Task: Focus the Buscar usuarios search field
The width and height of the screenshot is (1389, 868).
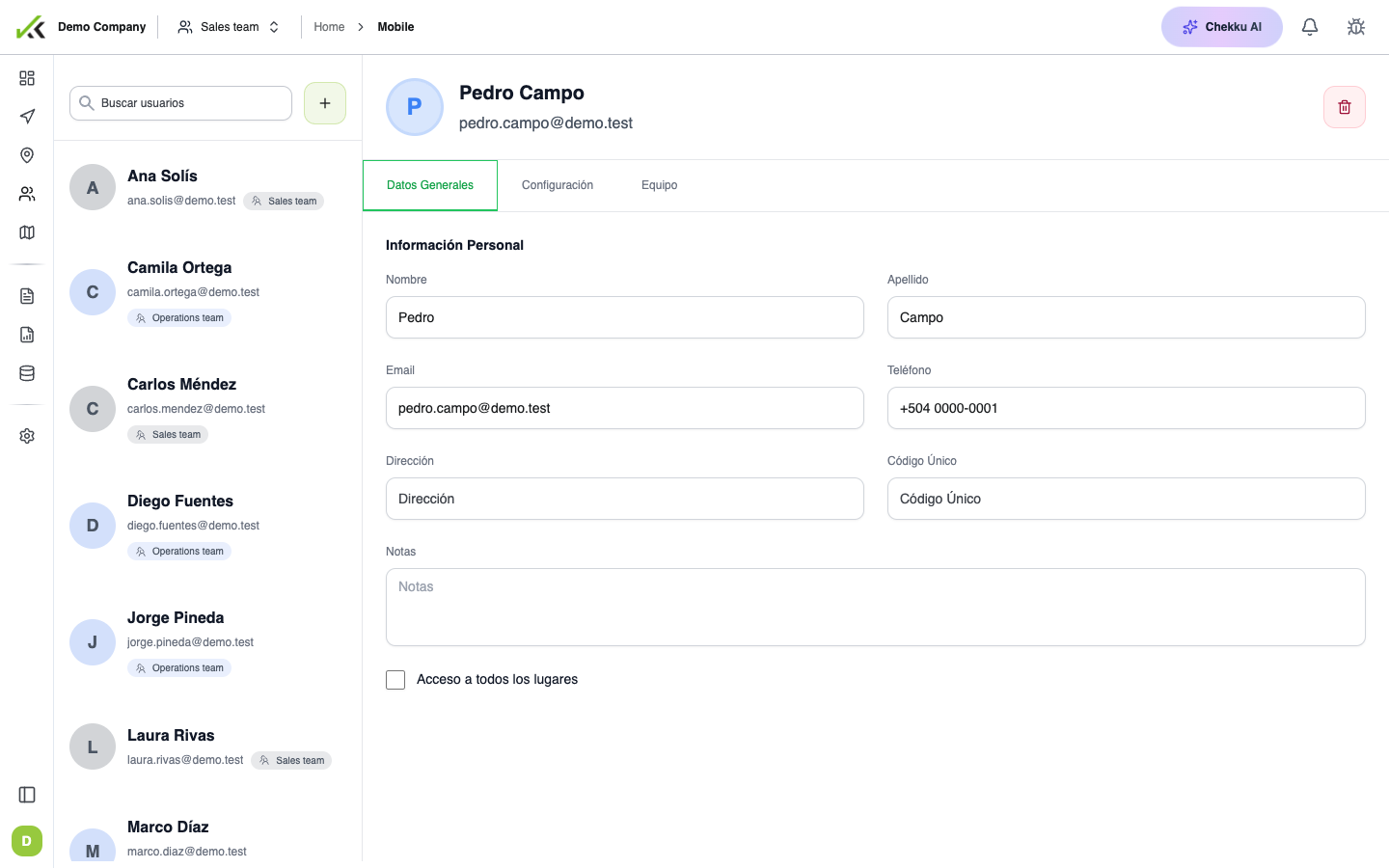Action: (180, 103)
